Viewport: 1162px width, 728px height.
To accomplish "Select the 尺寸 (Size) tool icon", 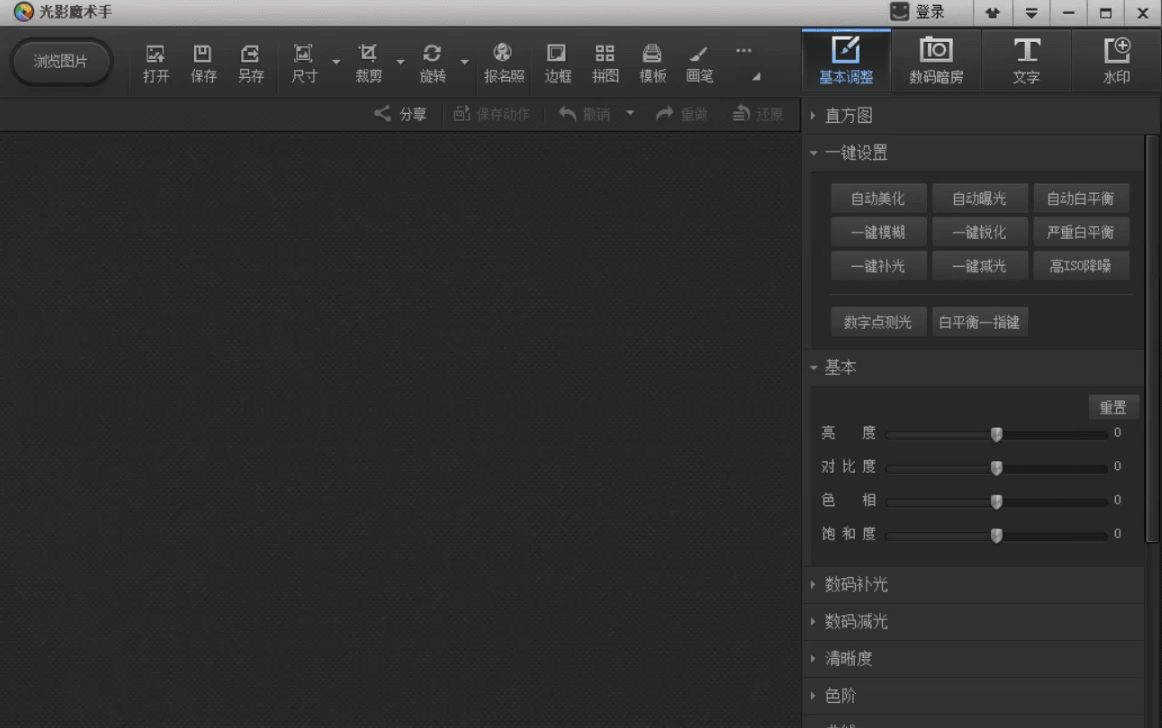I will pos(303,54).
